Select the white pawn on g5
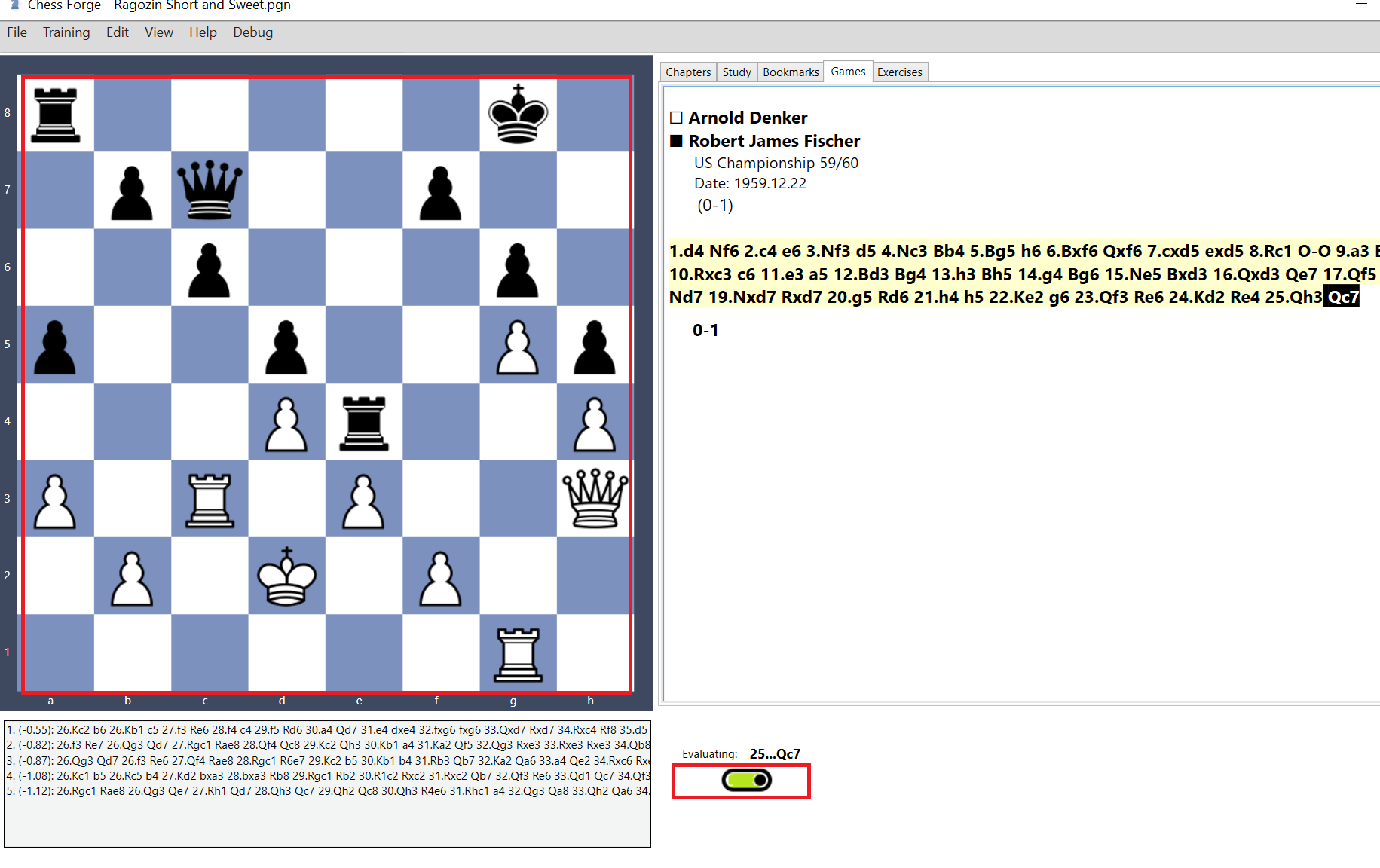 (517, 345)
